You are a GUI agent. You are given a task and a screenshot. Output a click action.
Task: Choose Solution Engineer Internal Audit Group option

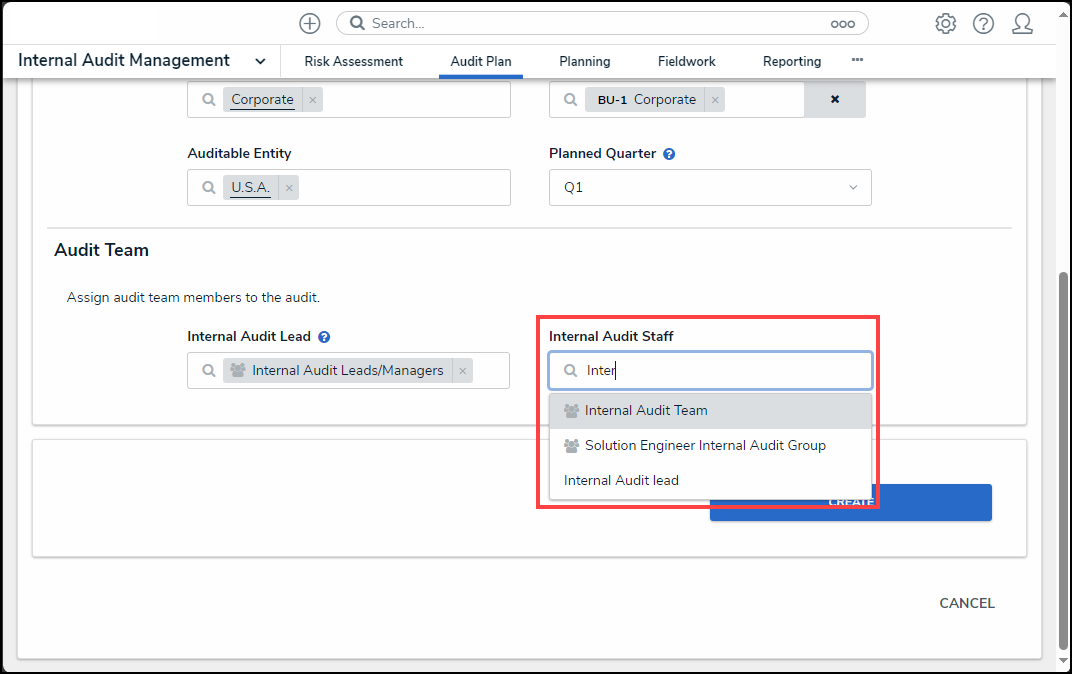pyautogui.click(x=705, y=445)
